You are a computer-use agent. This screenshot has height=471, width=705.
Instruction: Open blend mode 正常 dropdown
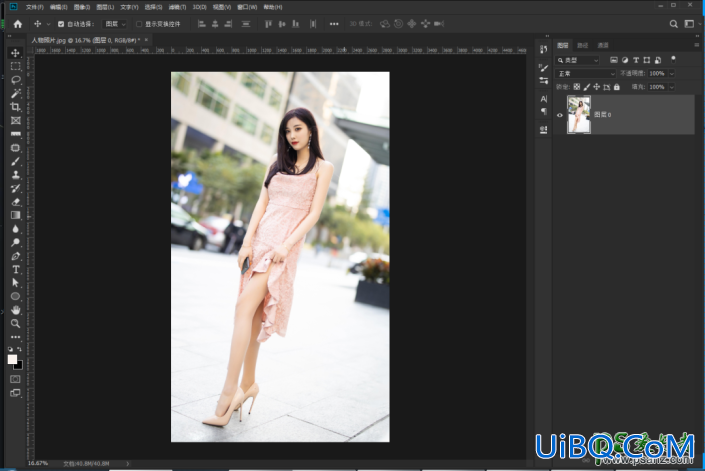[586, 73]
